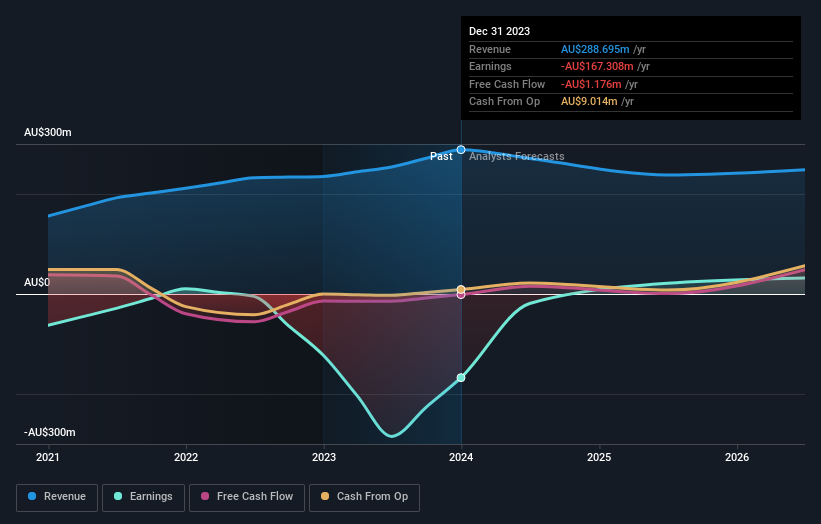The width and height of the screenshot is (821, 524).
Task: Click the teal Earnings data point at 2024
Action: 461,377
